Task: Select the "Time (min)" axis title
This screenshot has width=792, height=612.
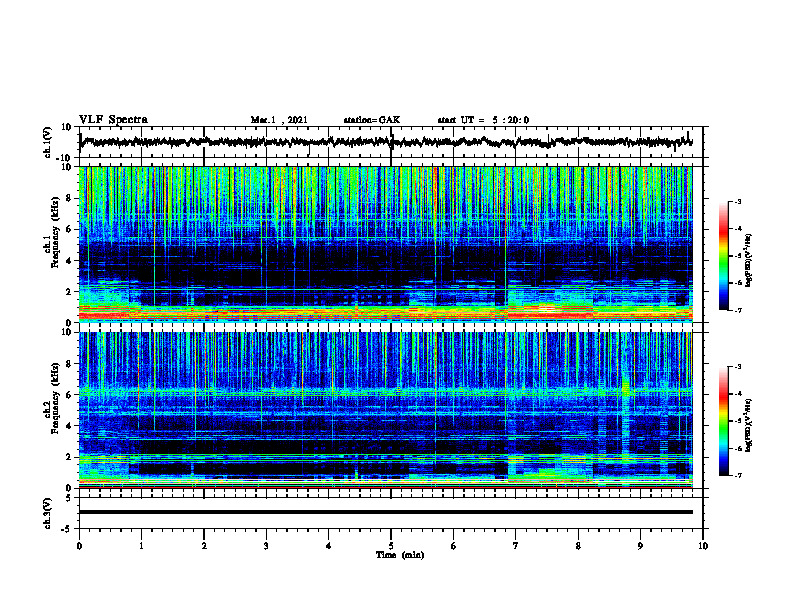Action: point(400,555)
